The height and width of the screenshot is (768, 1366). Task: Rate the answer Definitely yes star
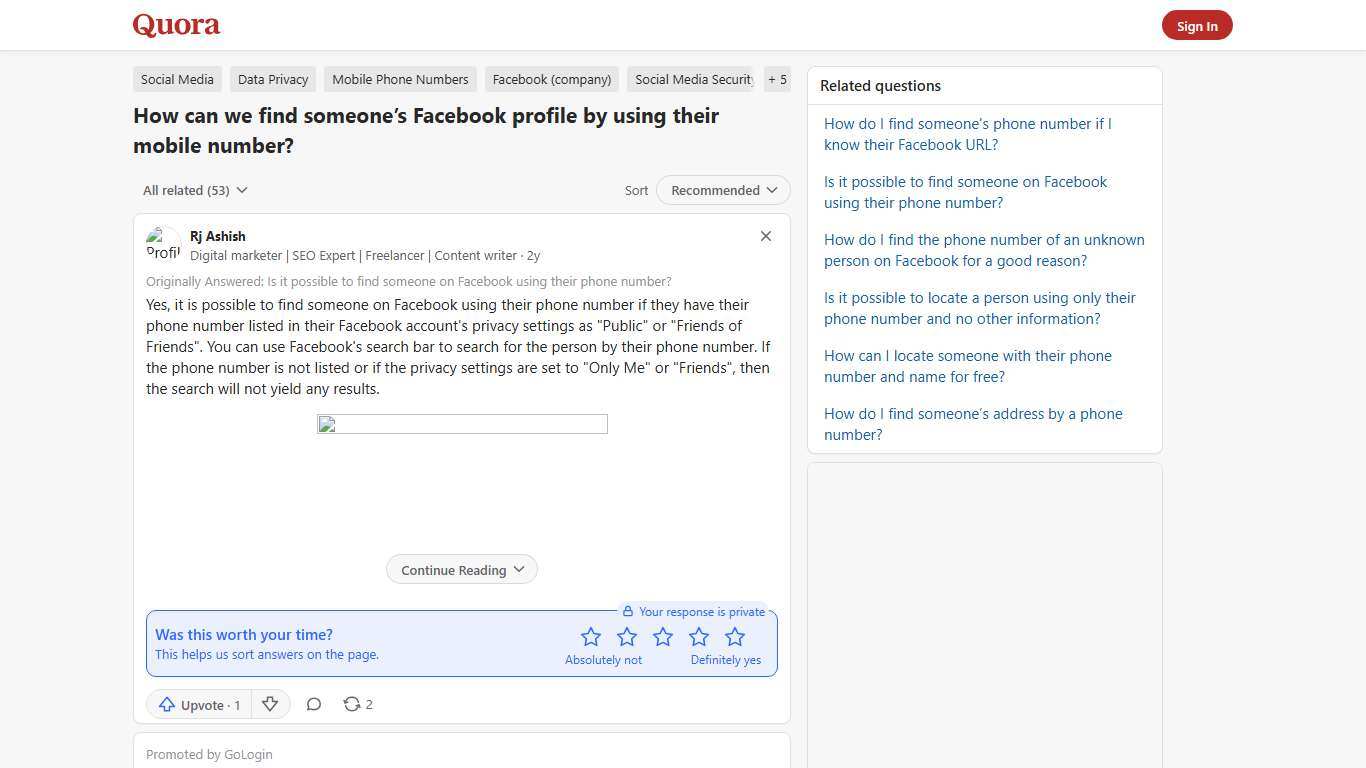pos(735,636)
